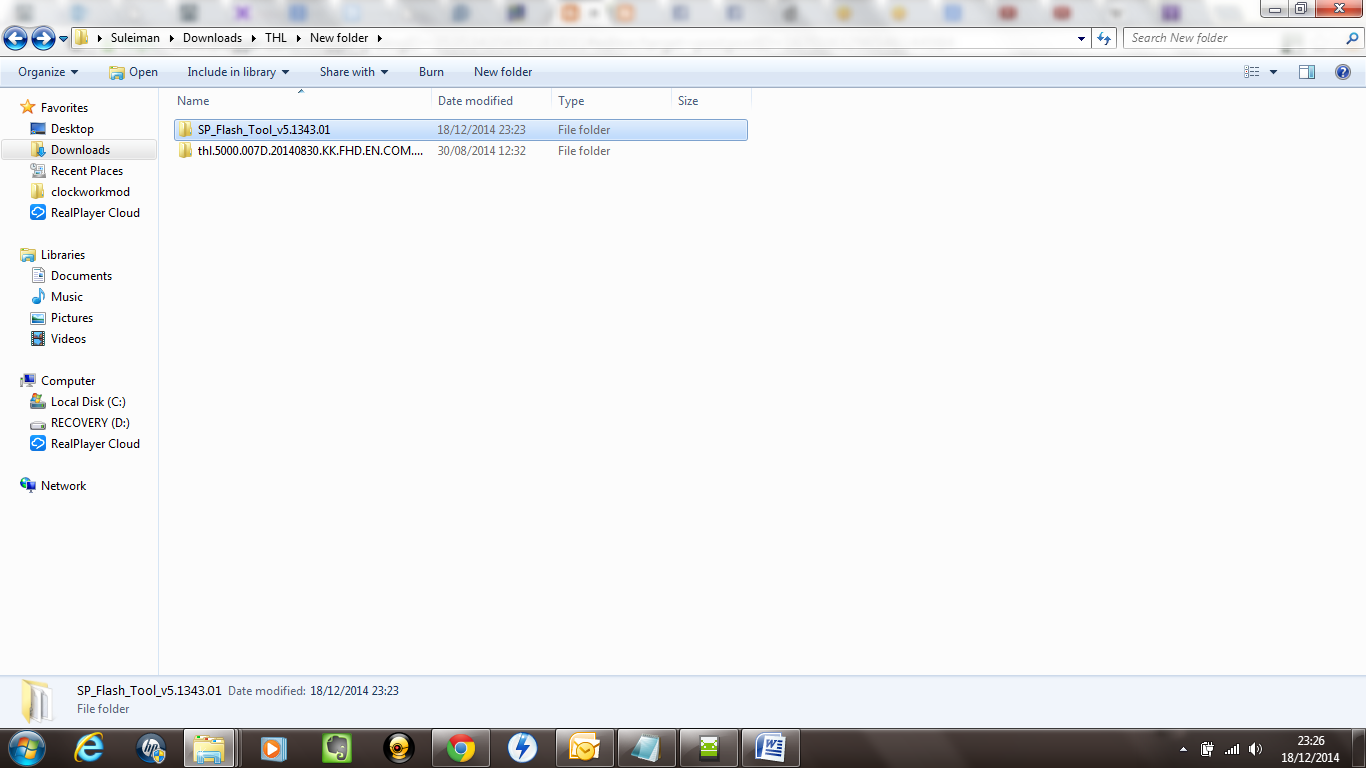Open RealPlayer Cloud under Favorites

tap(95, 213)
